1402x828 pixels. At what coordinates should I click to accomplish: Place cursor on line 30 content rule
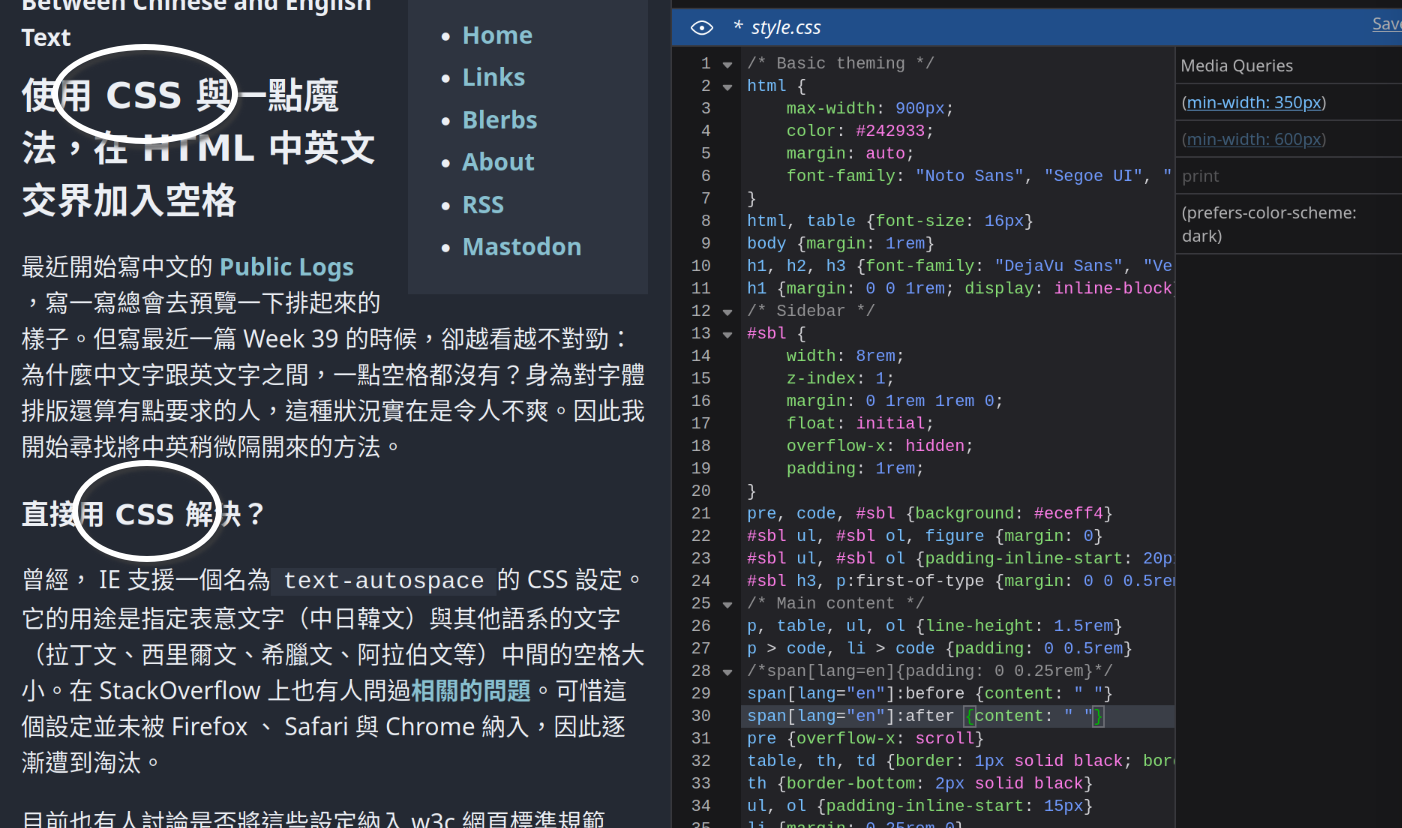tap(925, 716)
